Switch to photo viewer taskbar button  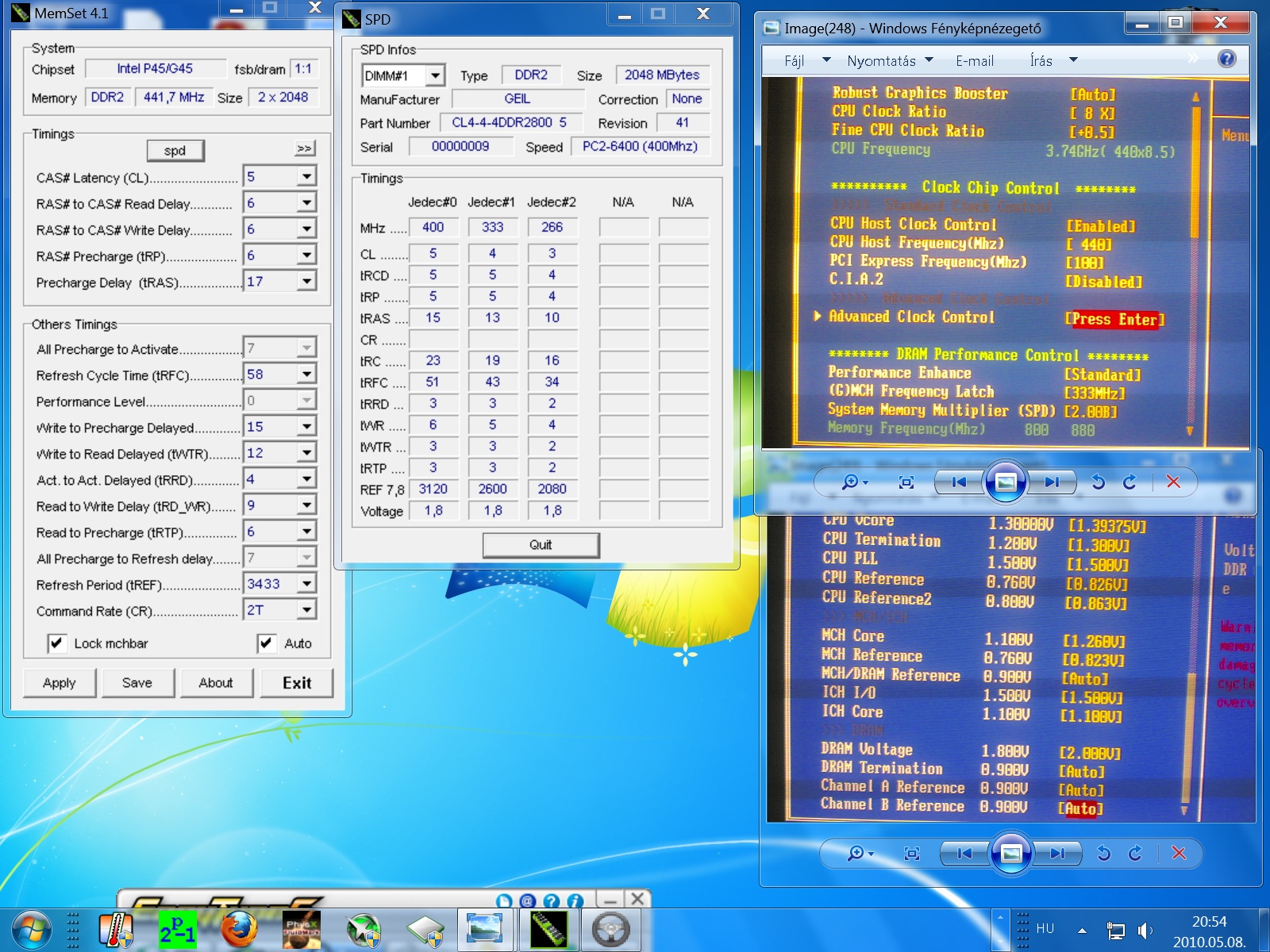click(x=484, y=930)
